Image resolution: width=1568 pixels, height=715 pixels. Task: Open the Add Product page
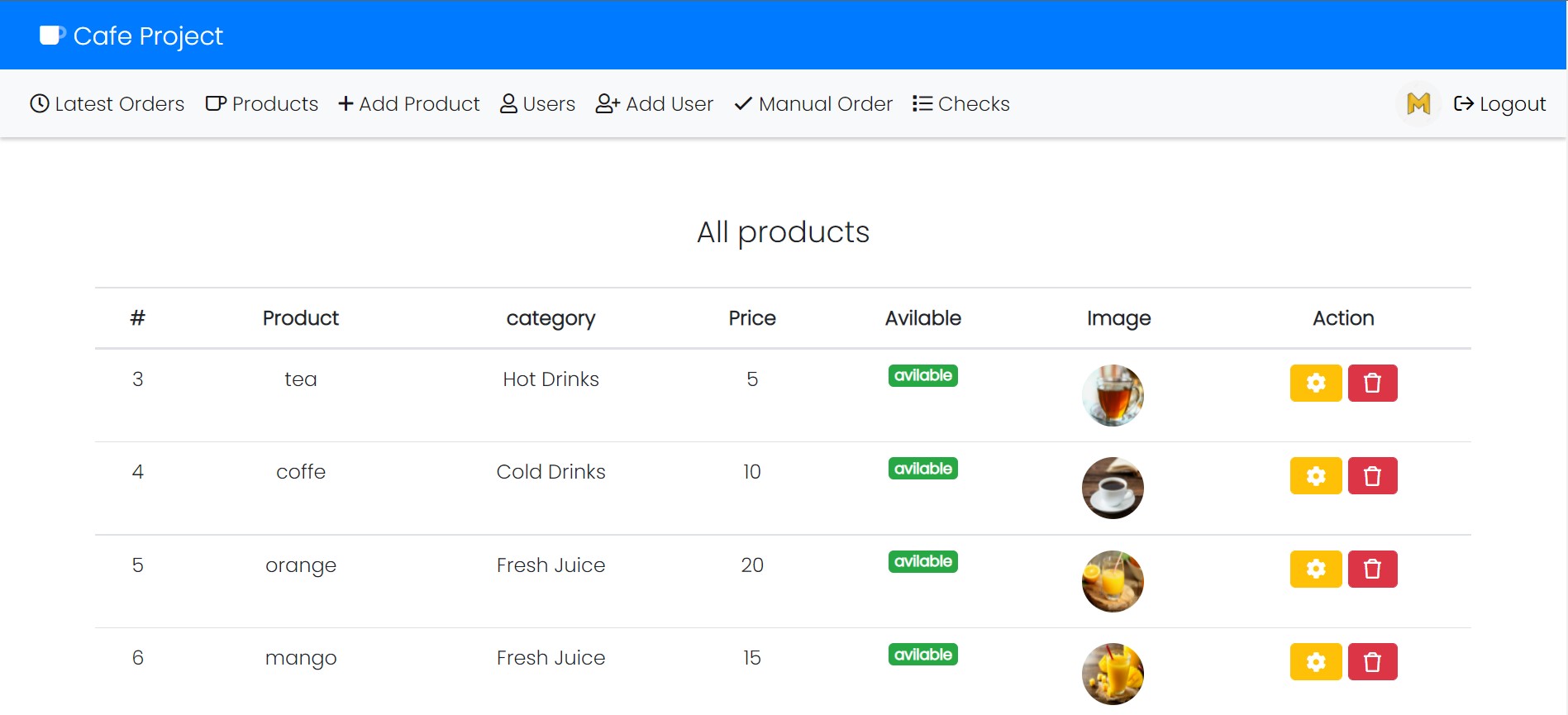409,103
